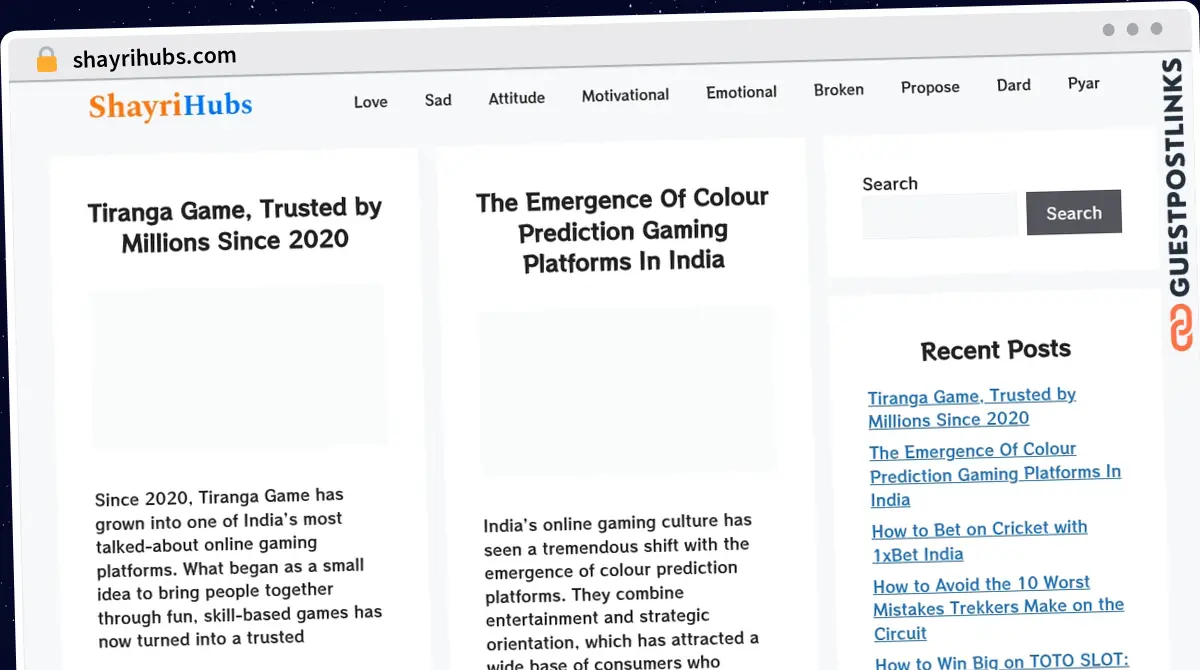Select the Attitude menu item

pyautogui.click(x=516, y=98)
